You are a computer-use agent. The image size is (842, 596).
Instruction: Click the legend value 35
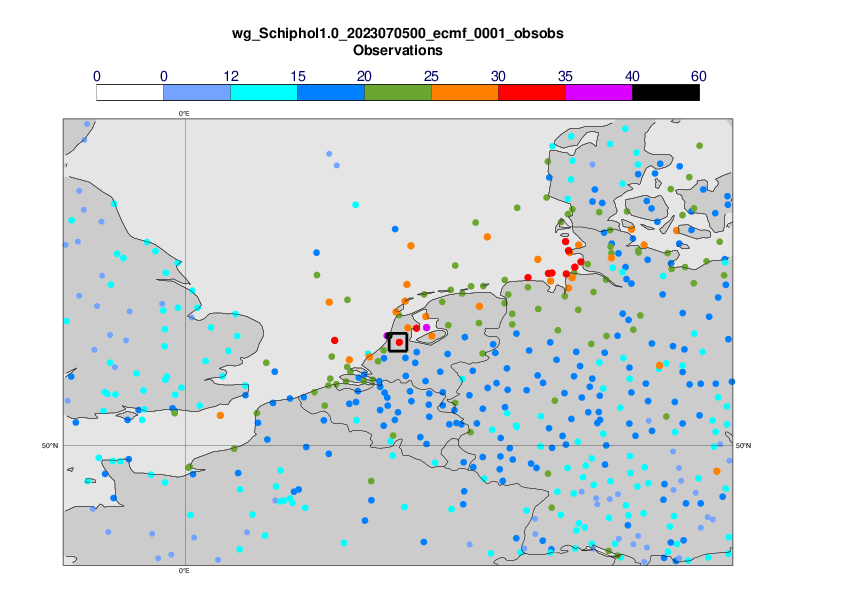click(x=565, y=76)
